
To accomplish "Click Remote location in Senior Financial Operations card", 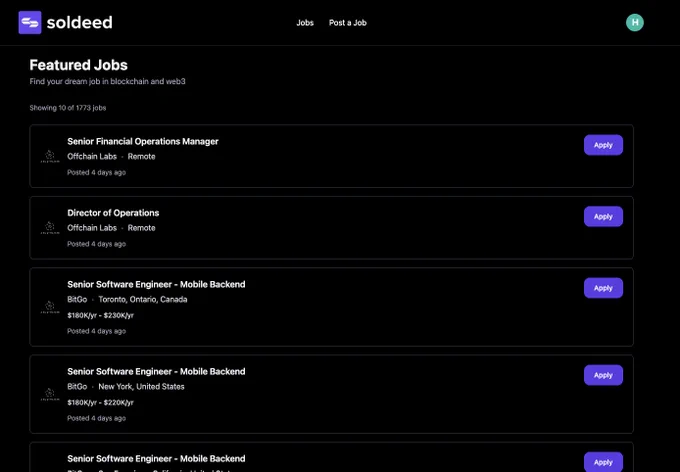I will (x=141, y=157).
